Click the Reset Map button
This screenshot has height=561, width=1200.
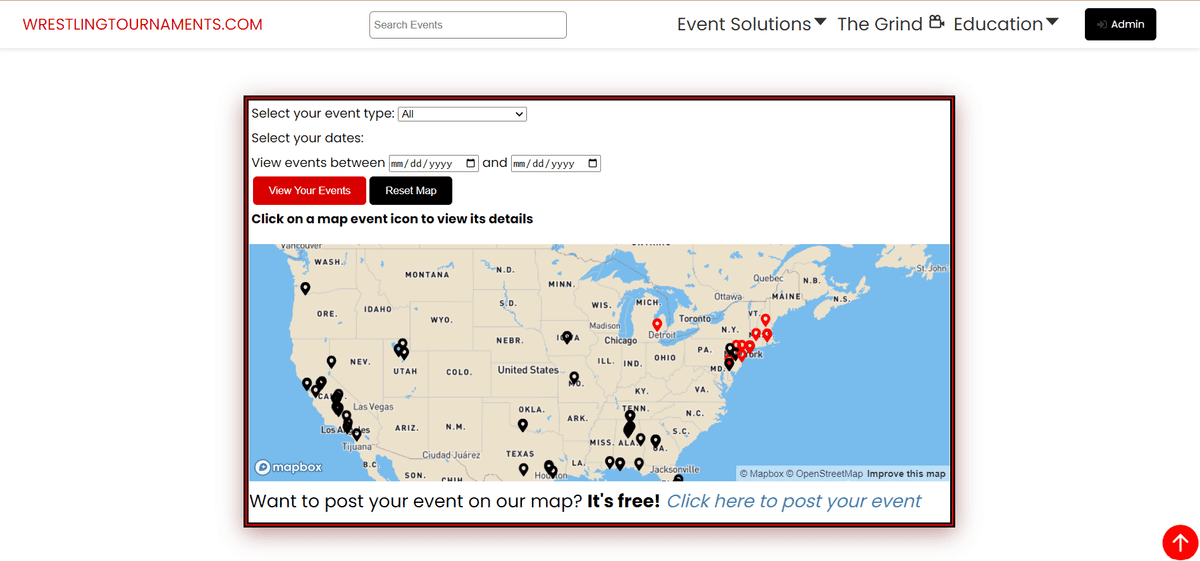[x=411, y=191]
